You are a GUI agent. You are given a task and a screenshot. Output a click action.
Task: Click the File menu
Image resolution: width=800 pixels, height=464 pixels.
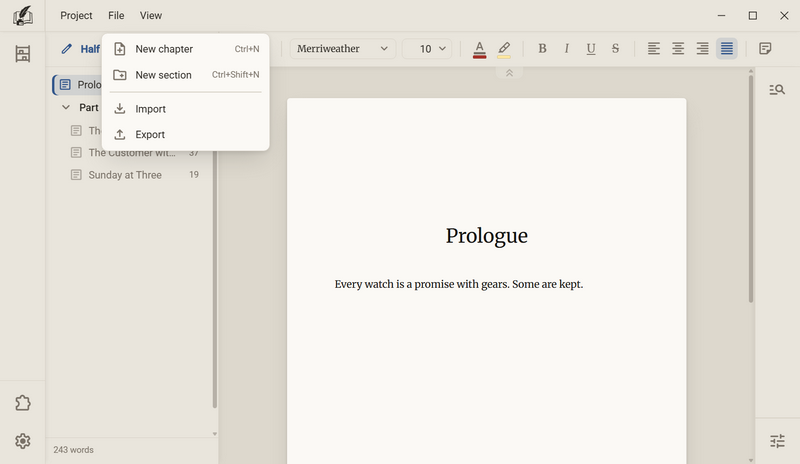[116, 16]
